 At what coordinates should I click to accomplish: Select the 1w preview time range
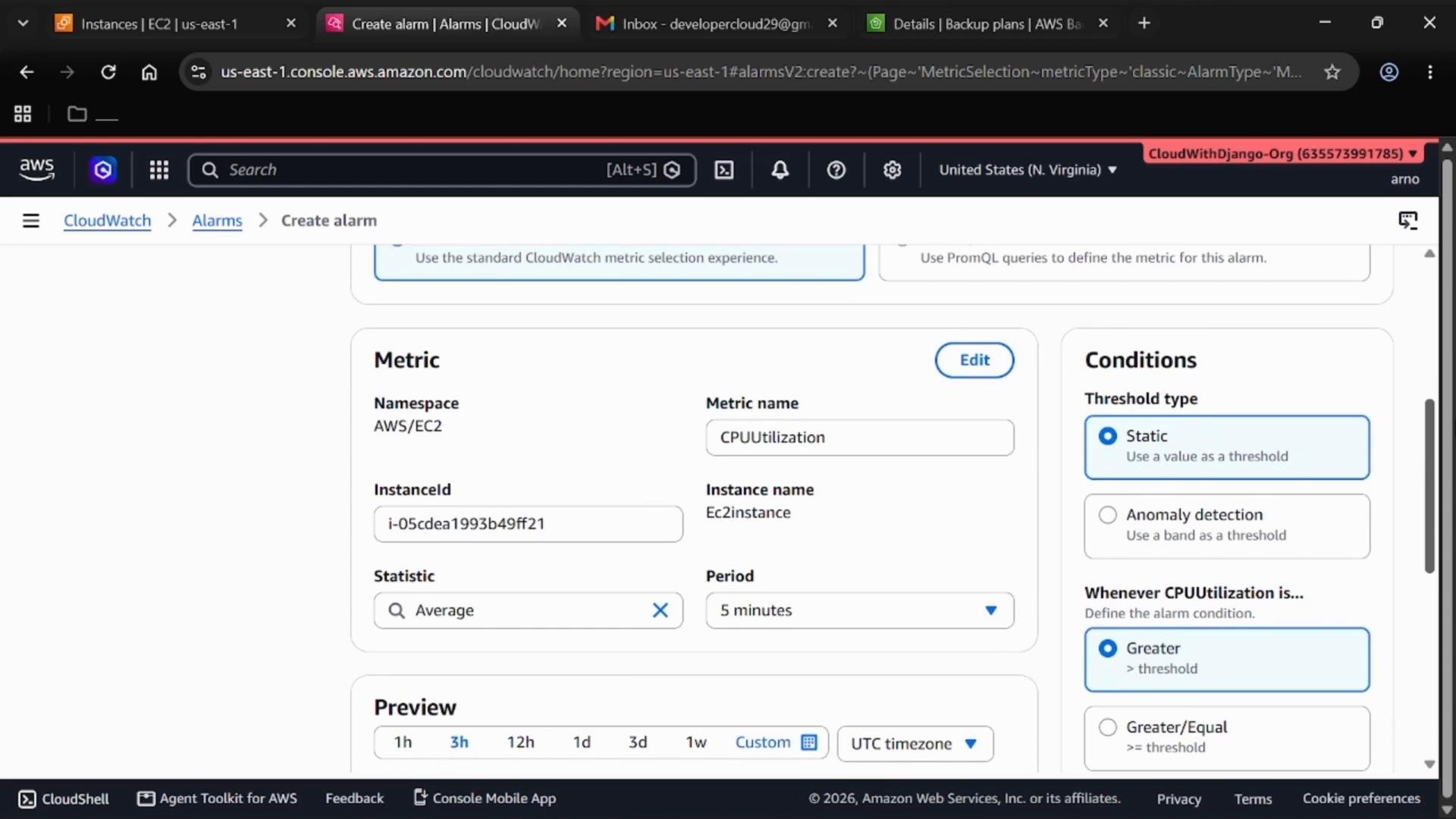coord(695,742)
